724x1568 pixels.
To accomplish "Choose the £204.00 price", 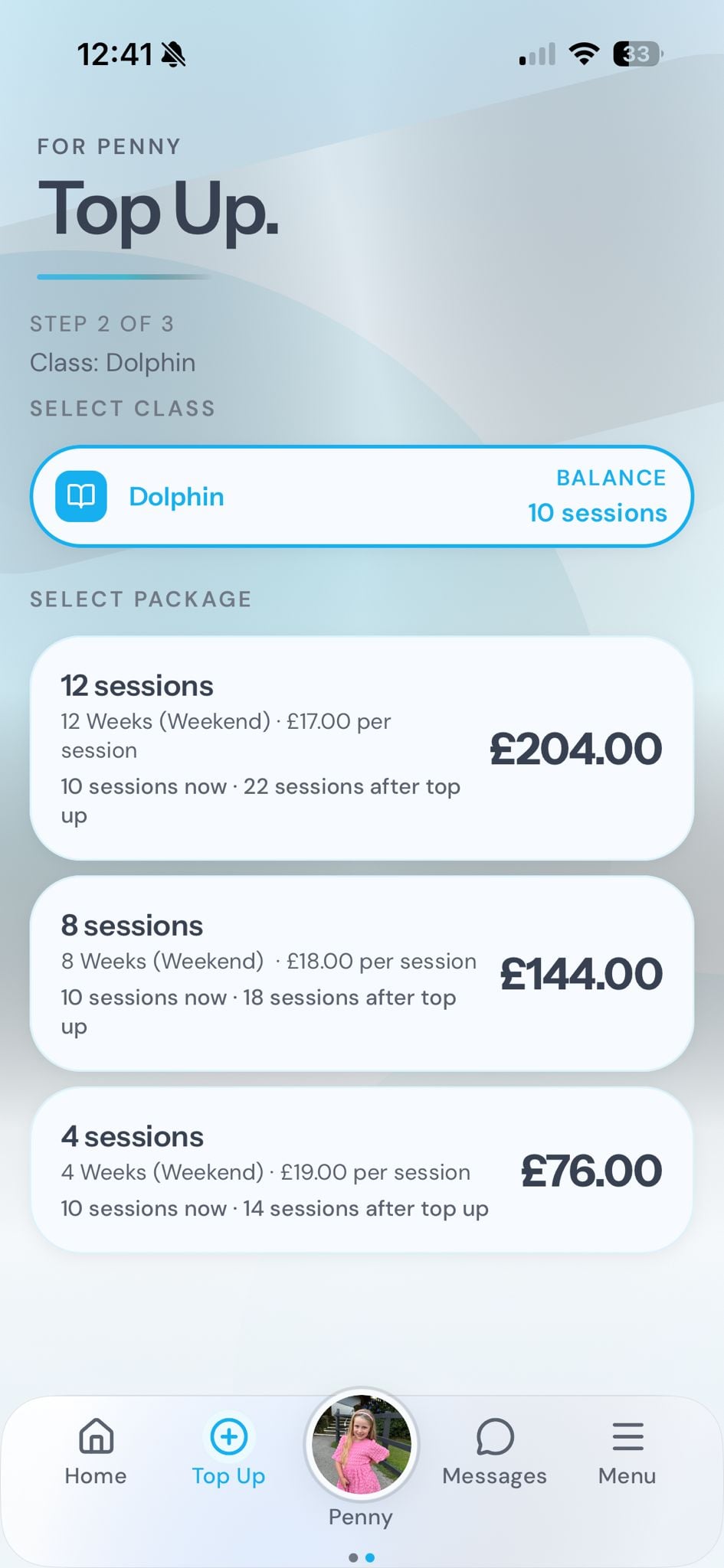I will [x=575, y=748].
